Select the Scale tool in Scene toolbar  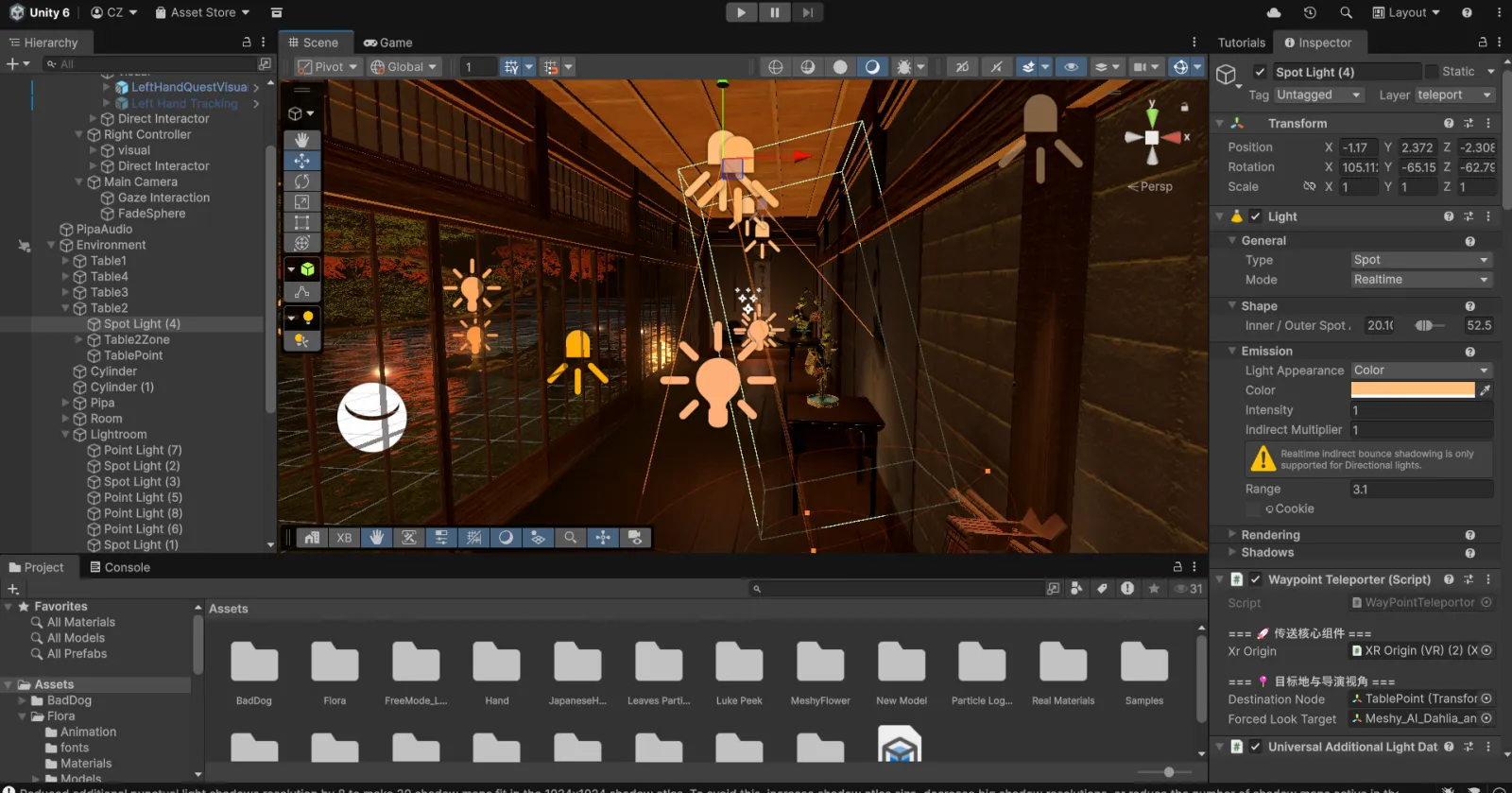pyautogui.click(x=301, y=202)
